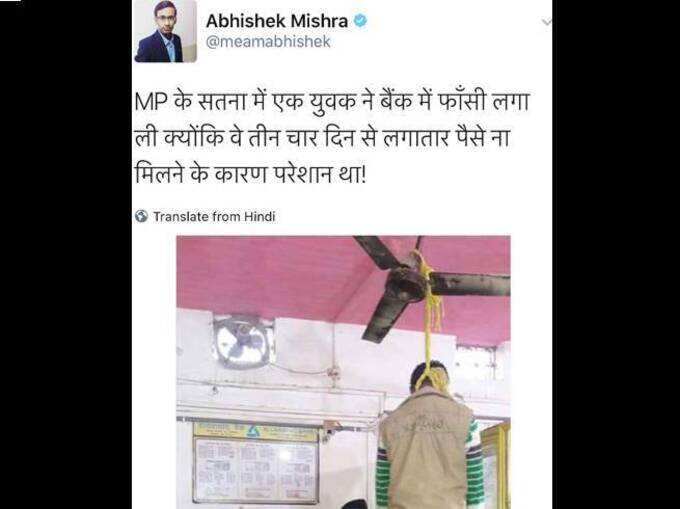
Task: Click the black bar left of tweet
Action: tap(66, 254)
